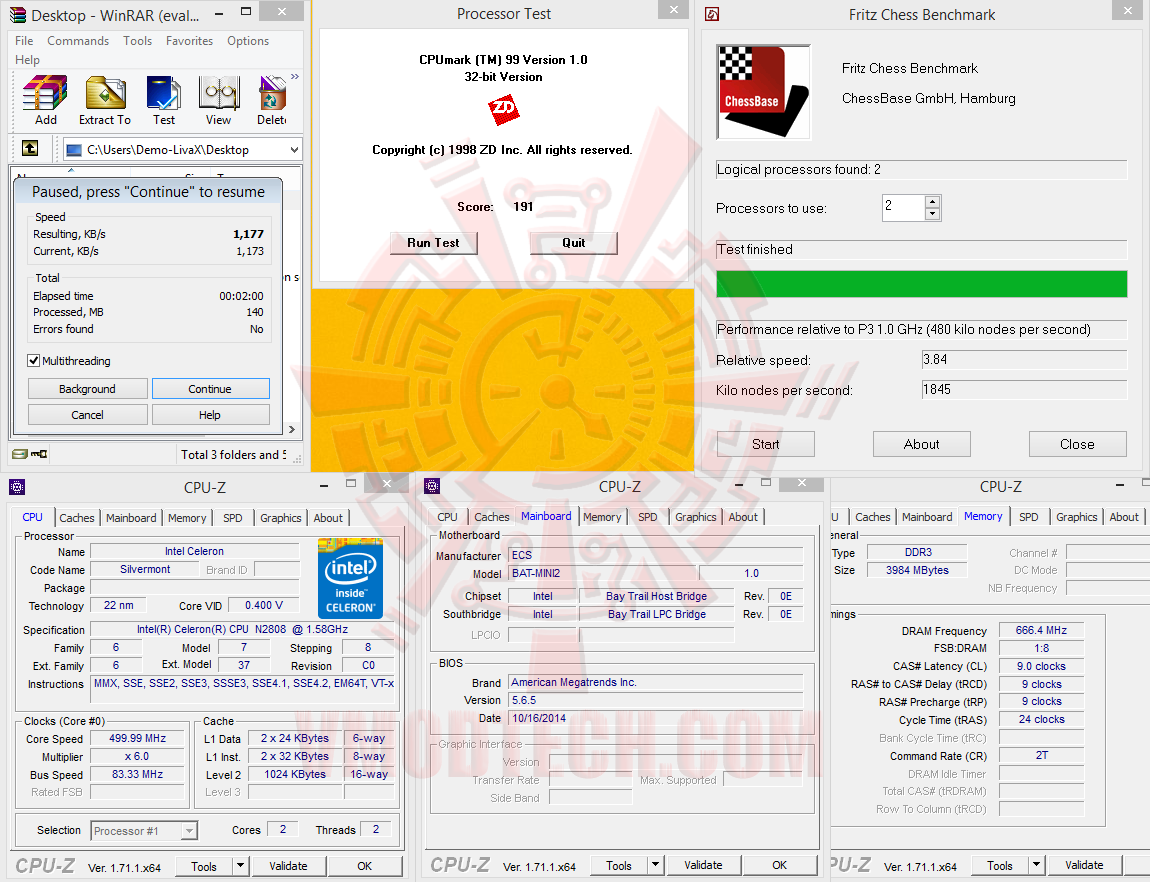
Task: Click the green benchmark progress bar
Action: coord(922,284)
